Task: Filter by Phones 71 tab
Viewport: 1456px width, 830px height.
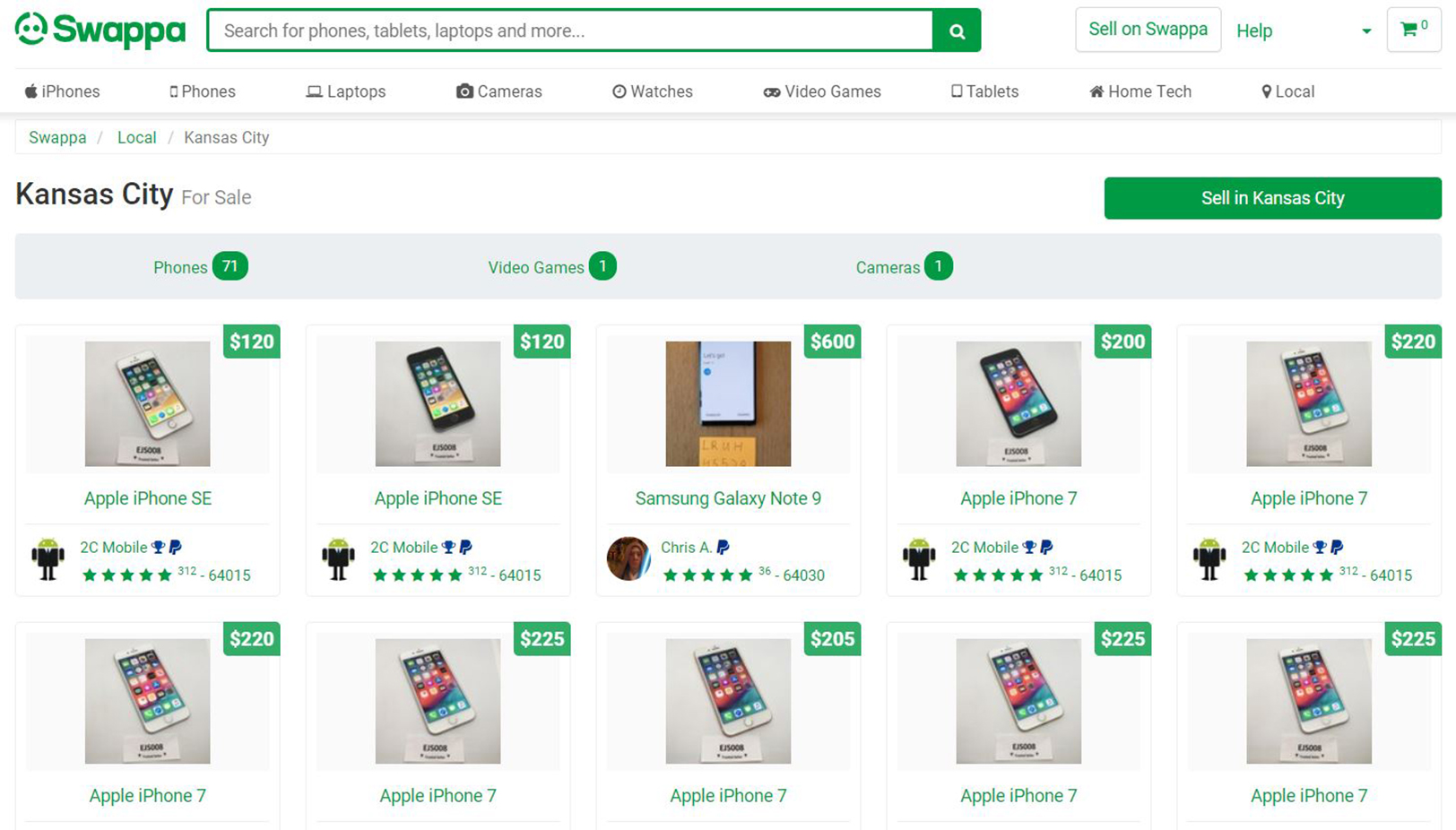Action: coord(200,267)
